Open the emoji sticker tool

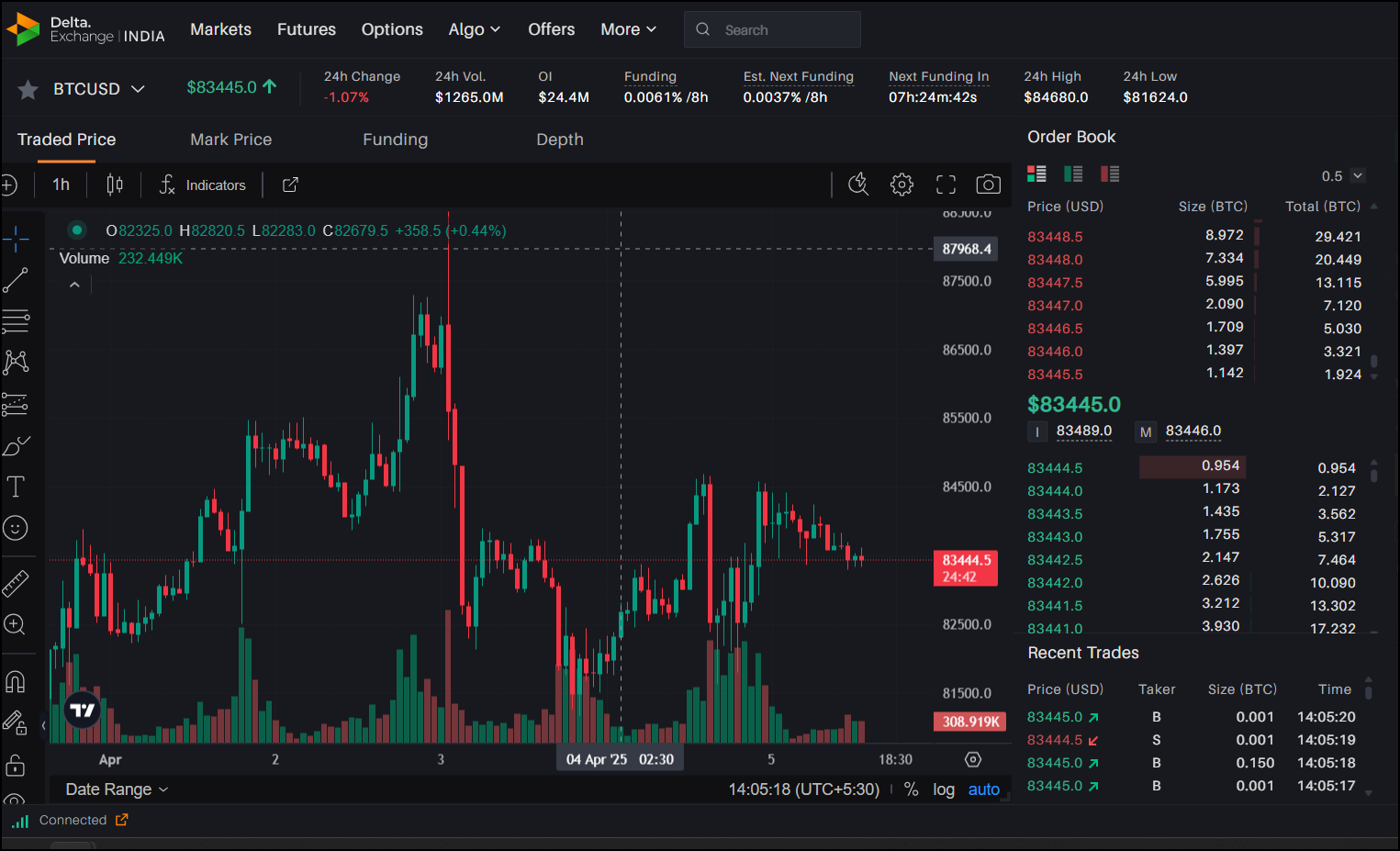[x=16, y=528]
